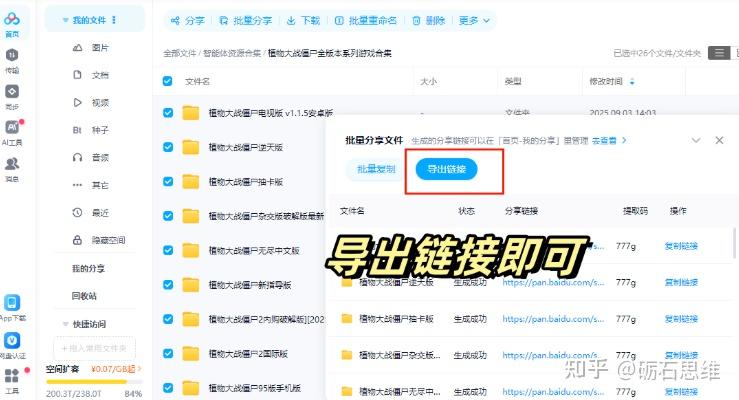Uncheck 植物大战僵尸电视版 v1.1.5安卓版 checkbox
The width and height of the screenshot is (739, 400).
(168, 113)
